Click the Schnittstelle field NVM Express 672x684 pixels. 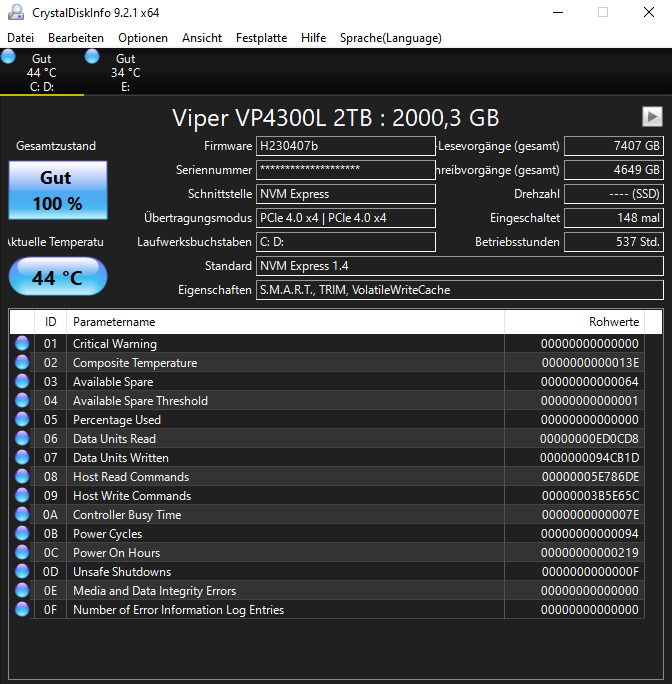coord(346,194)
